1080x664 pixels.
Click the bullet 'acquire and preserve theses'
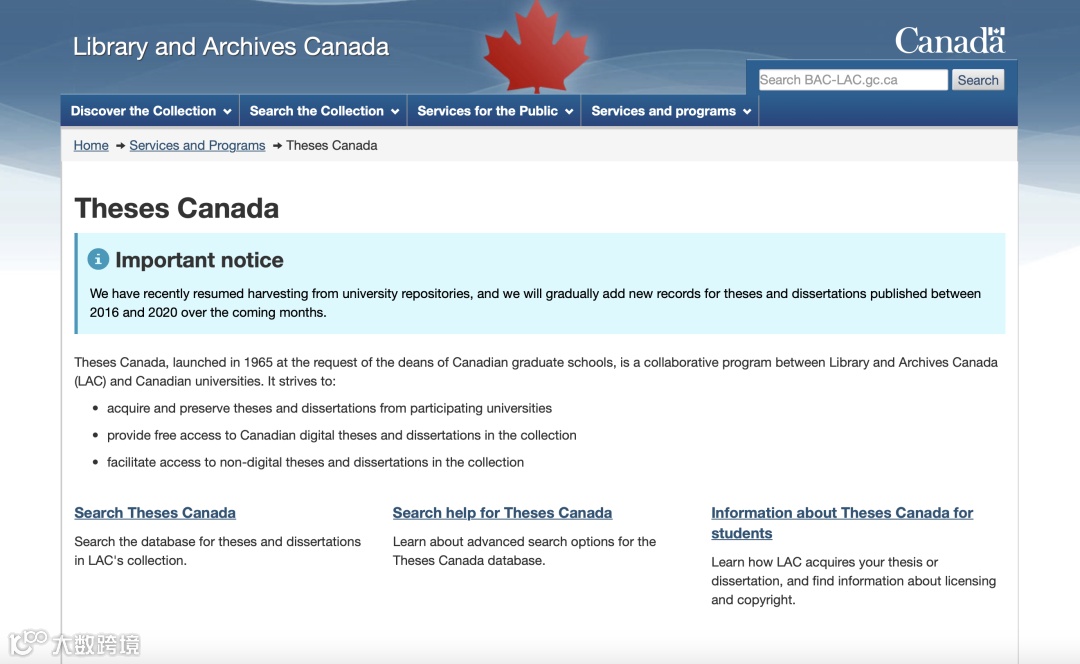tap(329, 408)
